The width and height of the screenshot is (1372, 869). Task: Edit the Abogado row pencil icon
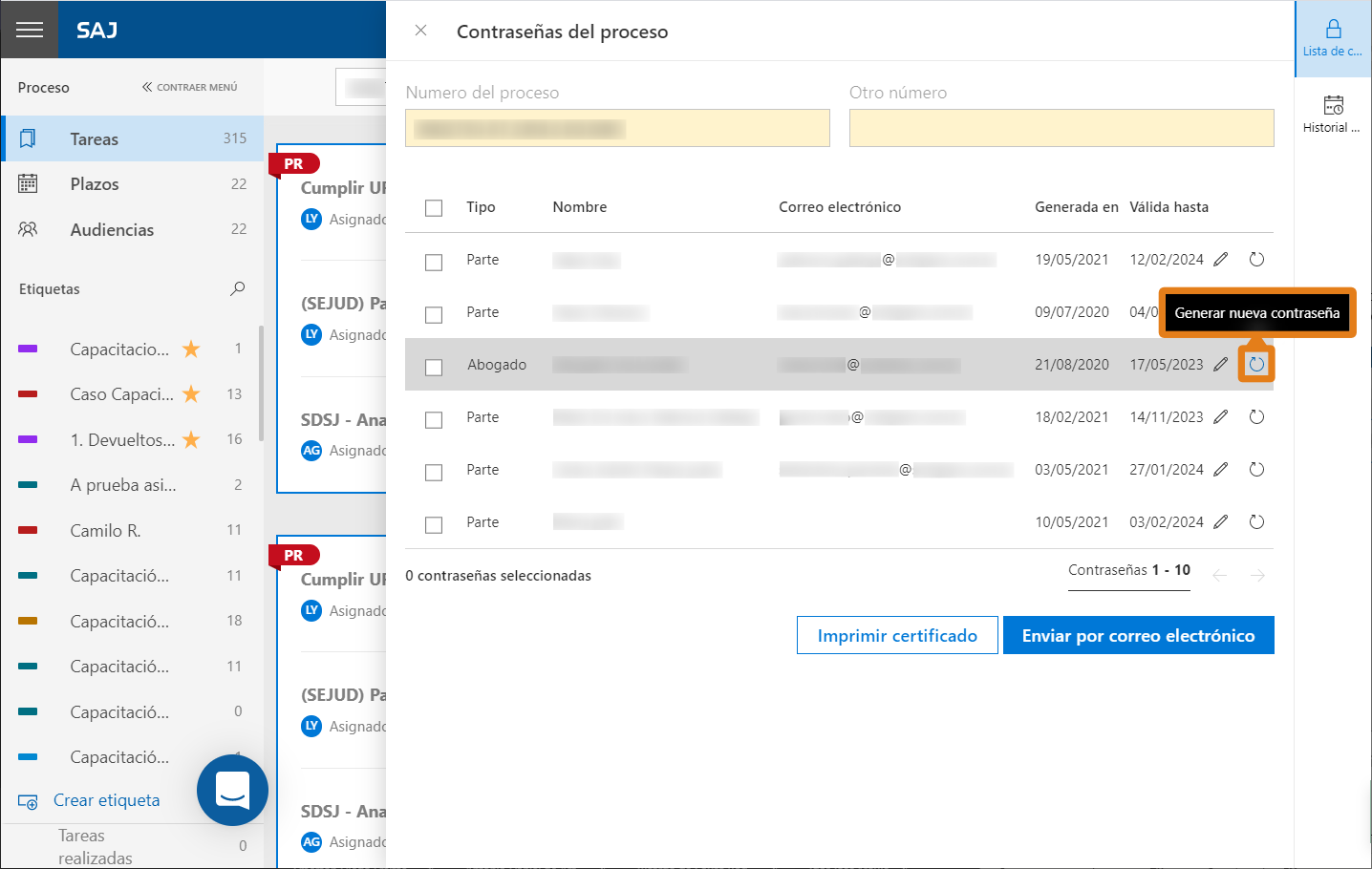1220,365
